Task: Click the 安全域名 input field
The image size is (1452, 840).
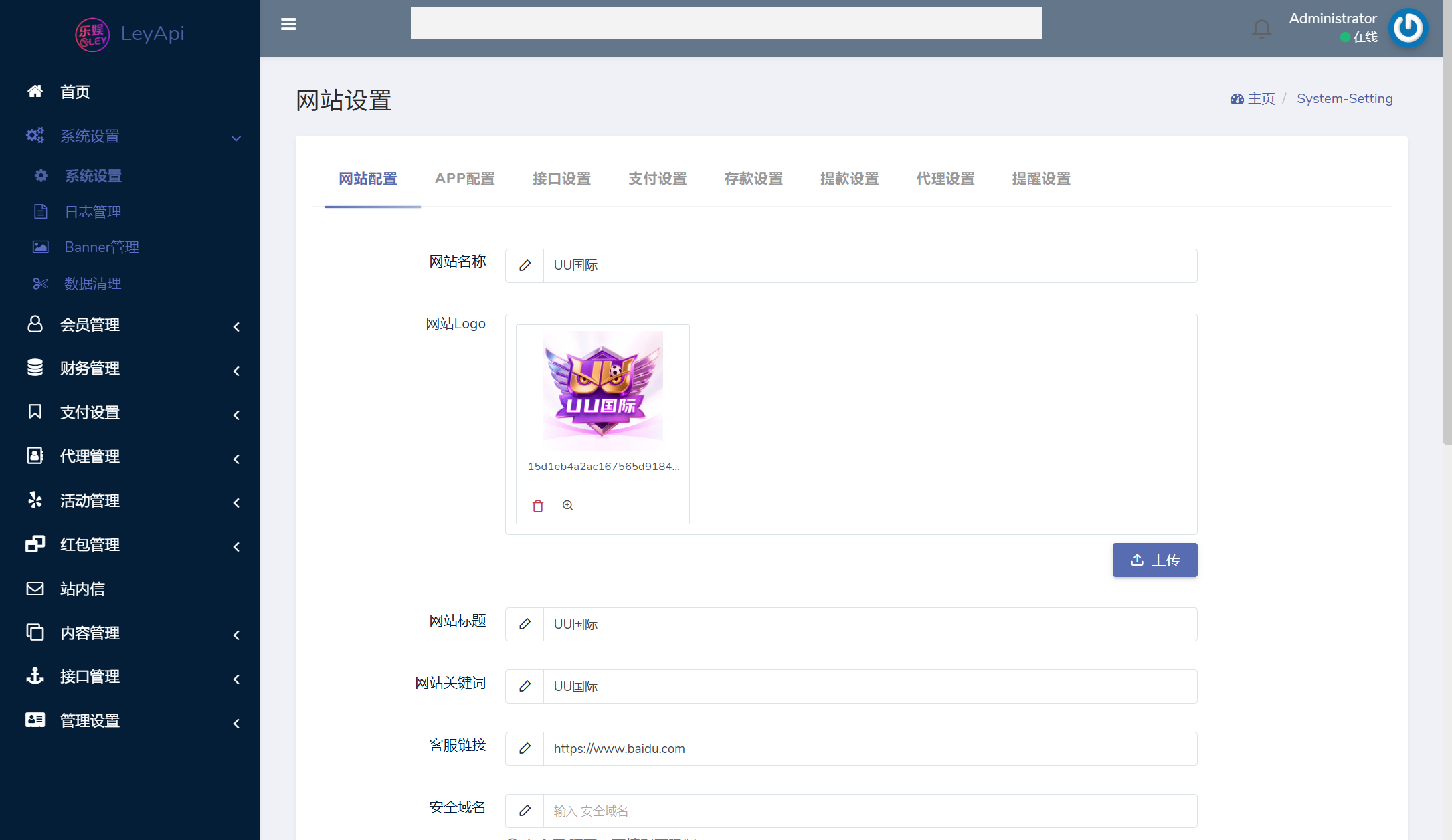Action: 803,811
